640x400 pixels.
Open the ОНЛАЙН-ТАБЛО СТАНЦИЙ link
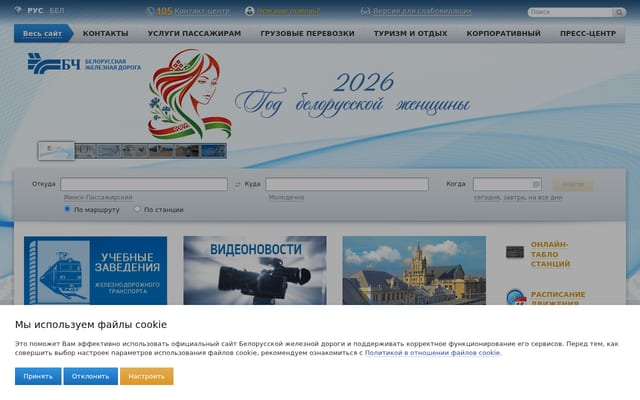550,254
